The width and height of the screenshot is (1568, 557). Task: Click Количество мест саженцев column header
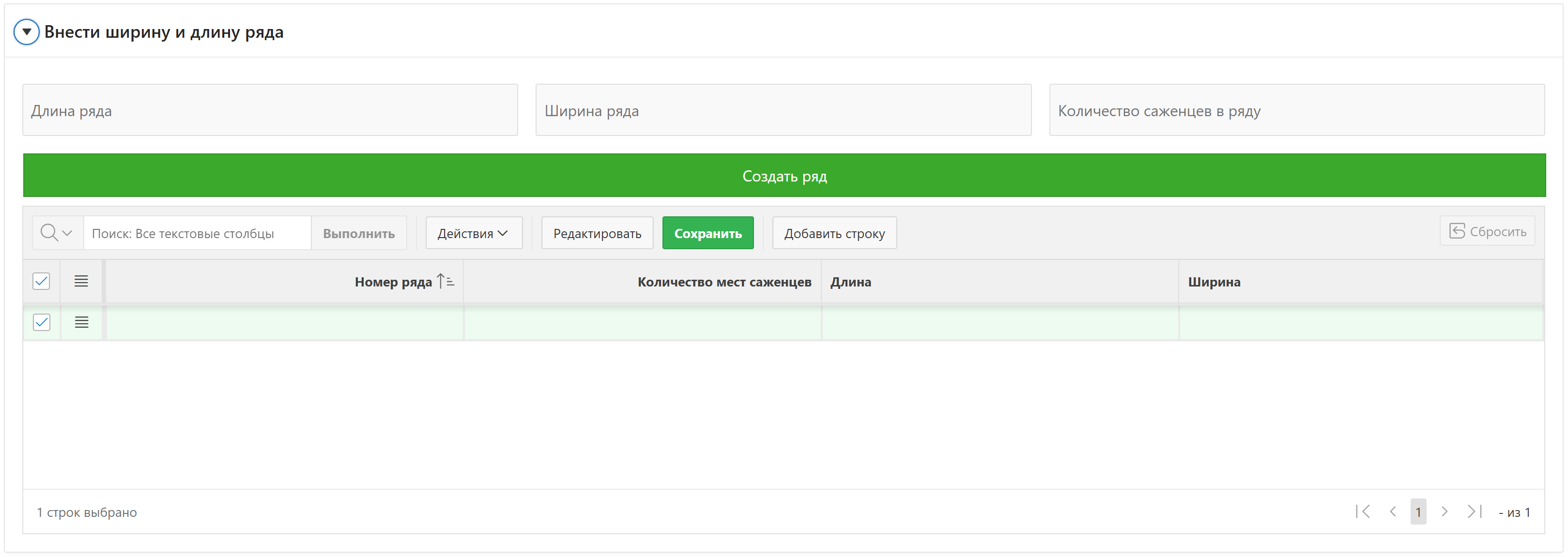[x=724, y=282]
